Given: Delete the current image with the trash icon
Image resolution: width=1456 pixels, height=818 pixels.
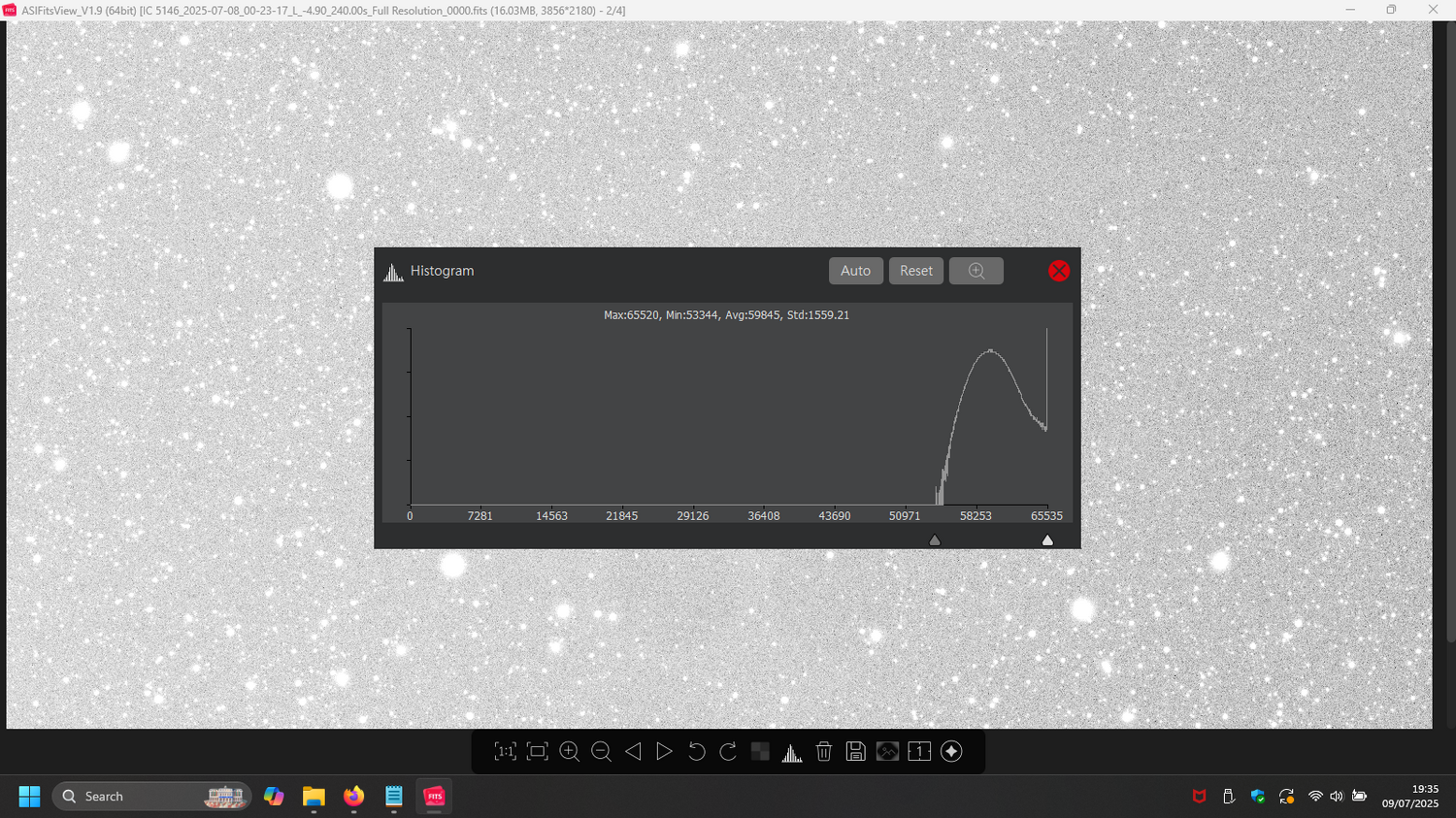Looking at the screenshot, I should pyautogui.click(x=824, y=752).
